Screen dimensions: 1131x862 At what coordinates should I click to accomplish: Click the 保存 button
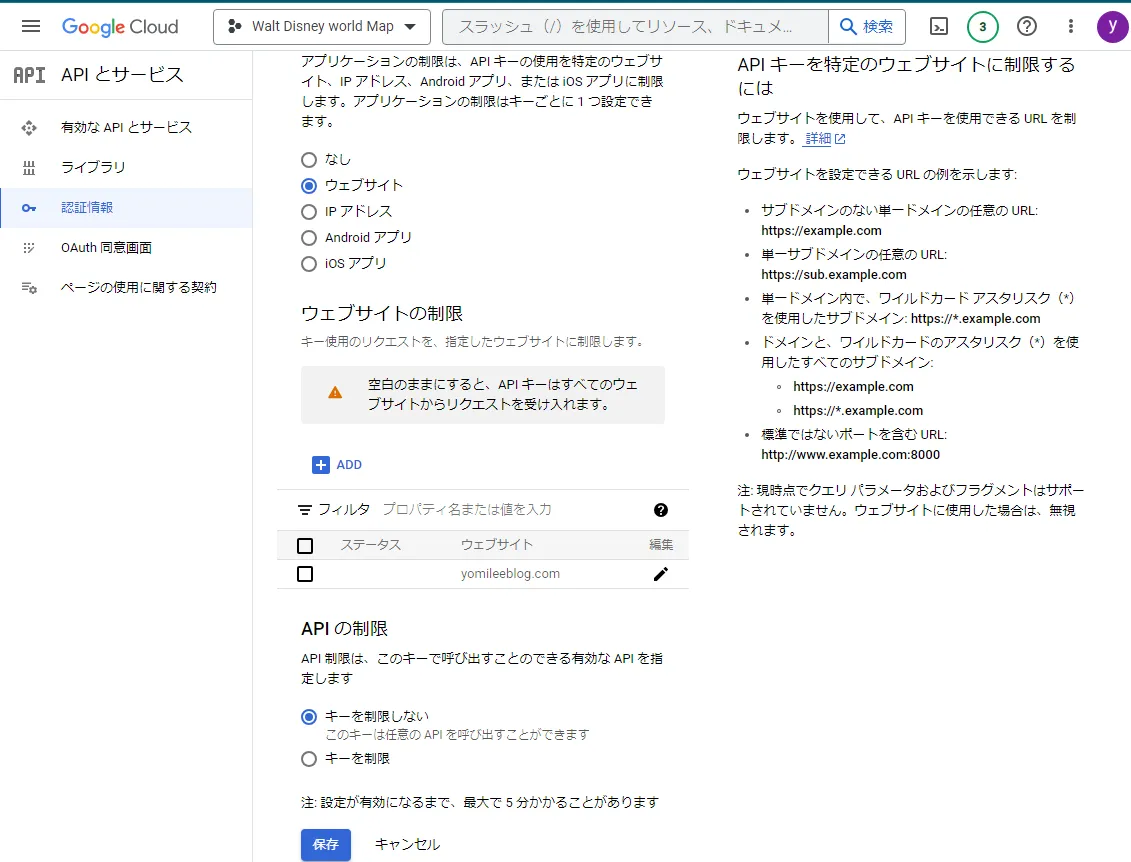pyautogui.click(x=326, y=844)
